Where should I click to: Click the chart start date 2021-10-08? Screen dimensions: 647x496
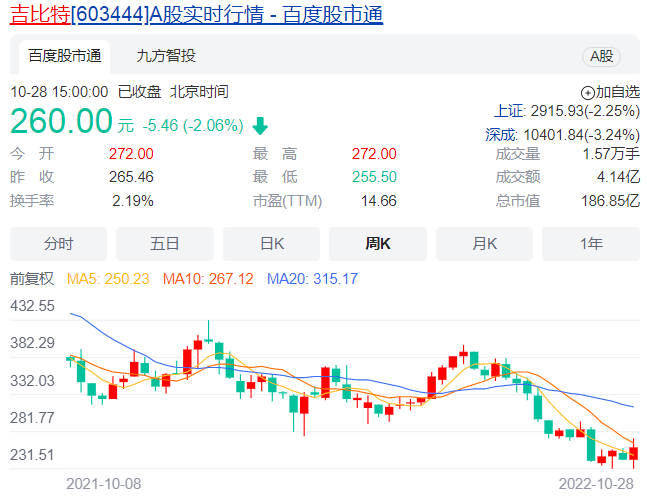point(104,484)
